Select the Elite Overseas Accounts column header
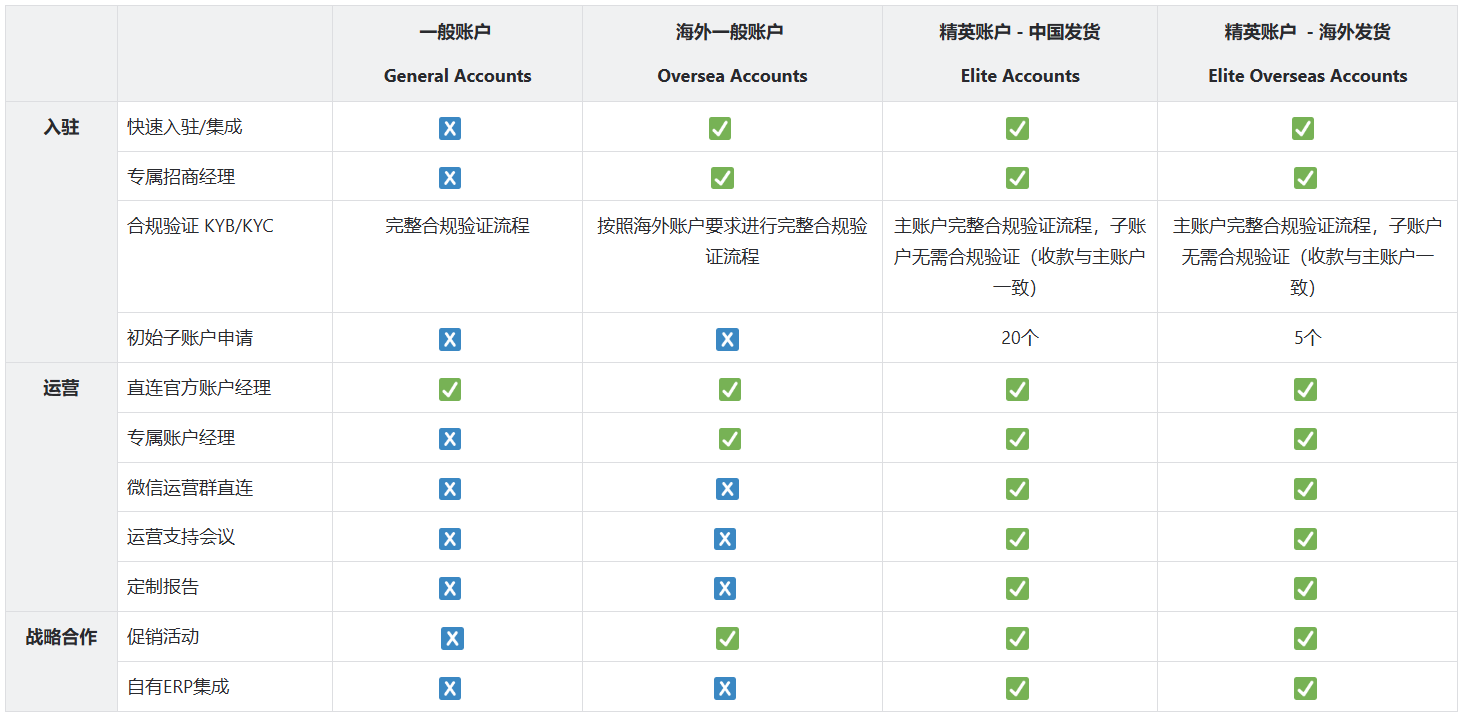Image resolution: width=1463 pixels, height=719 pixels. pos(1305,52)
